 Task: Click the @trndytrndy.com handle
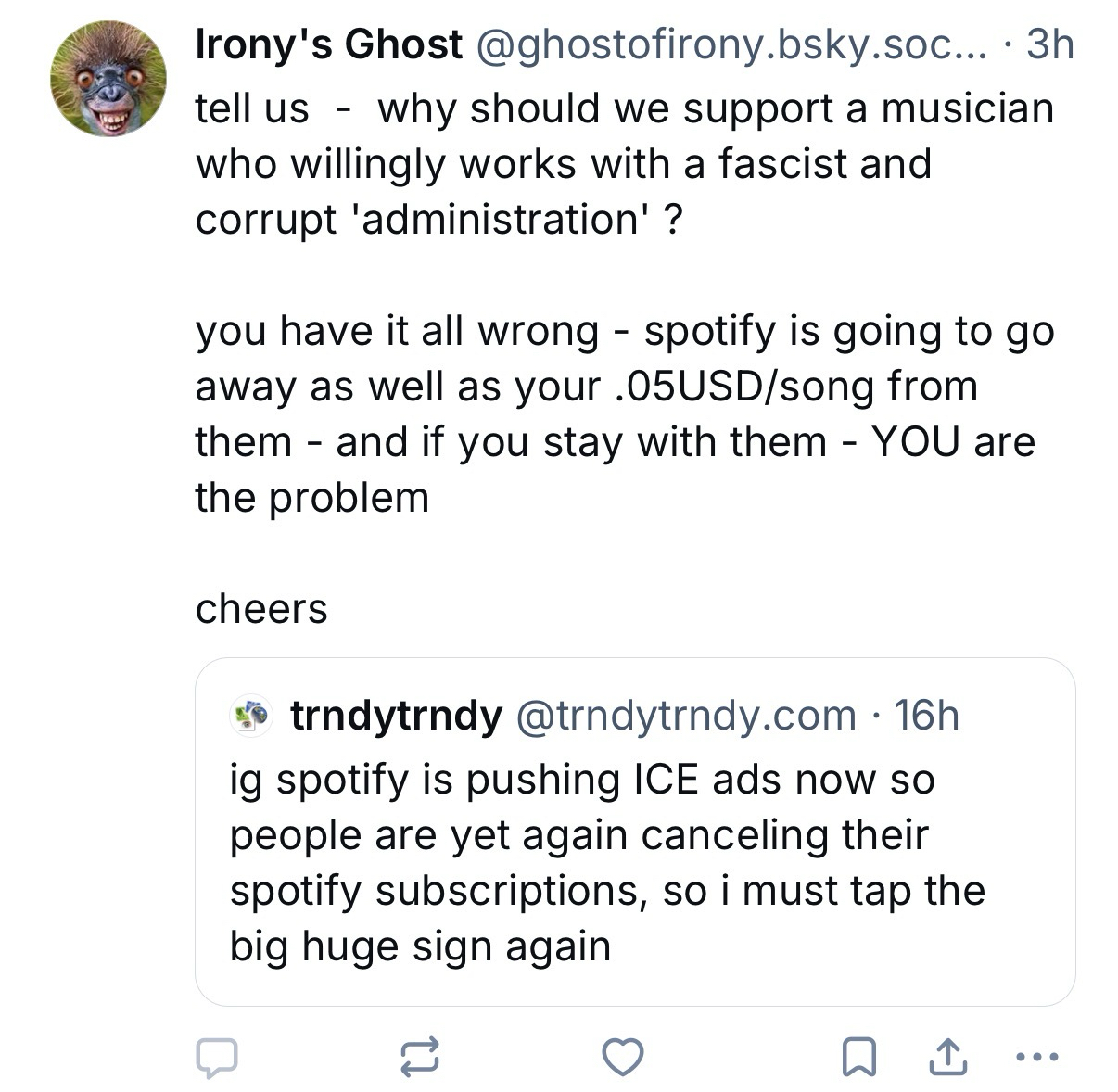tap(685, 716)
